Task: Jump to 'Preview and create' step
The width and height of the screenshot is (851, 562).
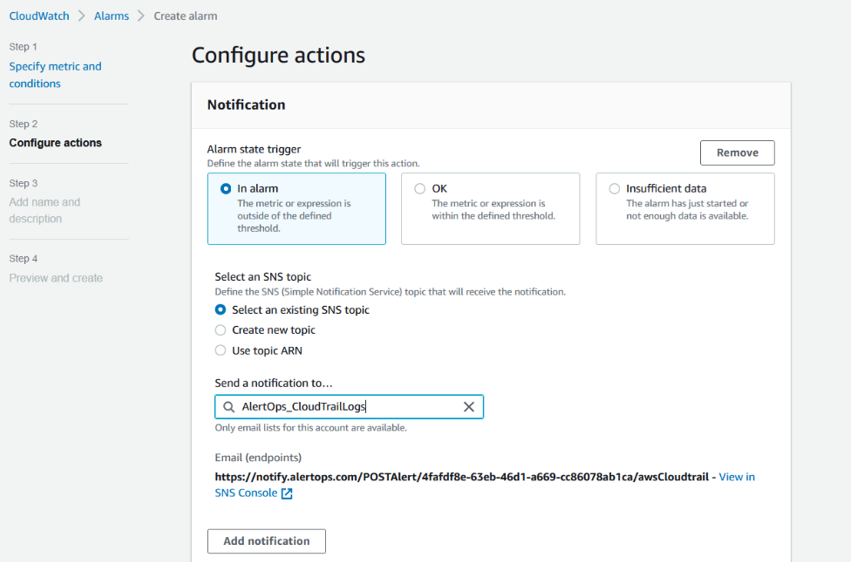Action: point(56,278)
